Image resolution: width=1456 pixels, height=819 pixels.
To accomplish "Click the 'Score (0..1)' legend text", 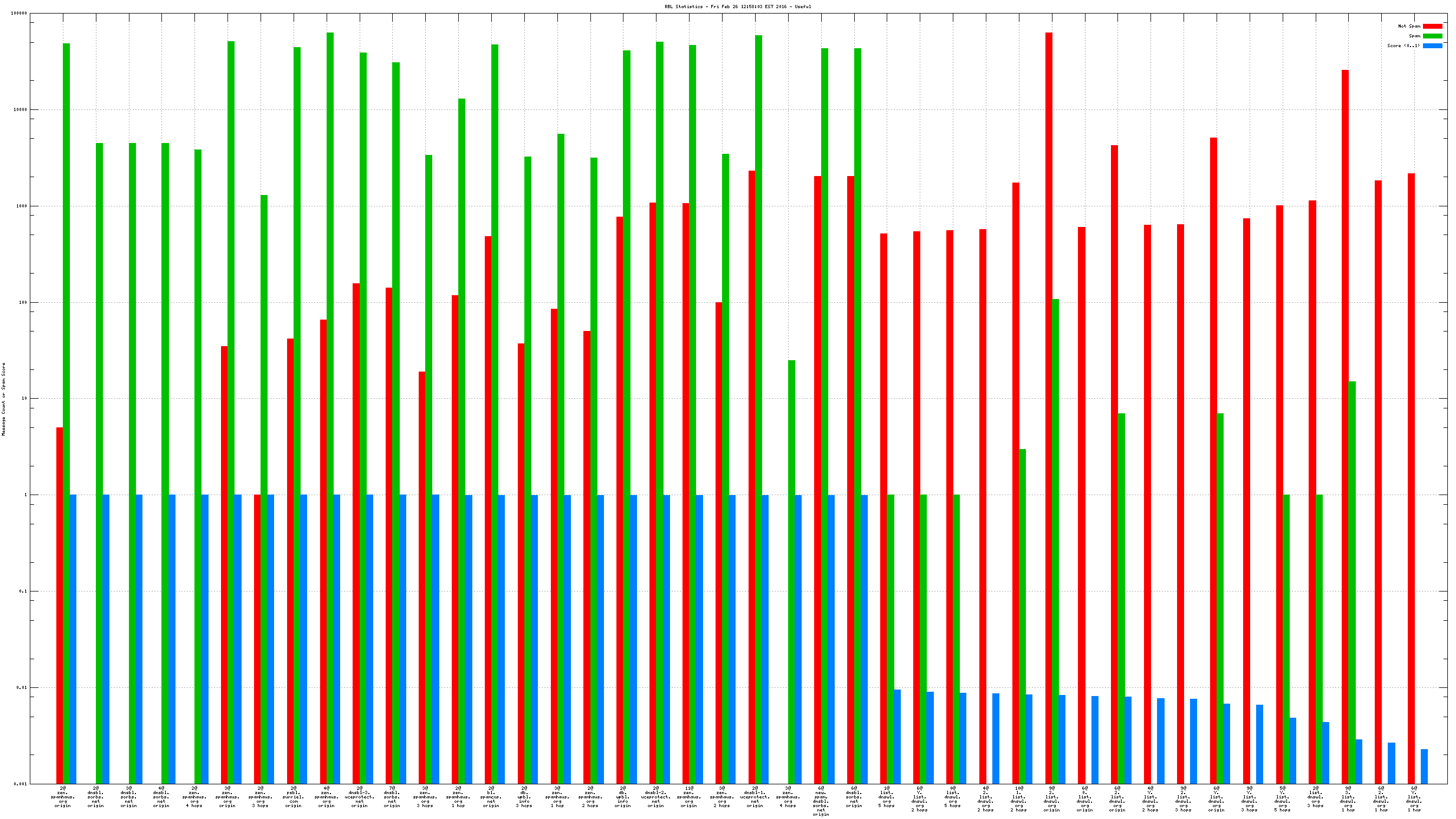I will 1403,46.
